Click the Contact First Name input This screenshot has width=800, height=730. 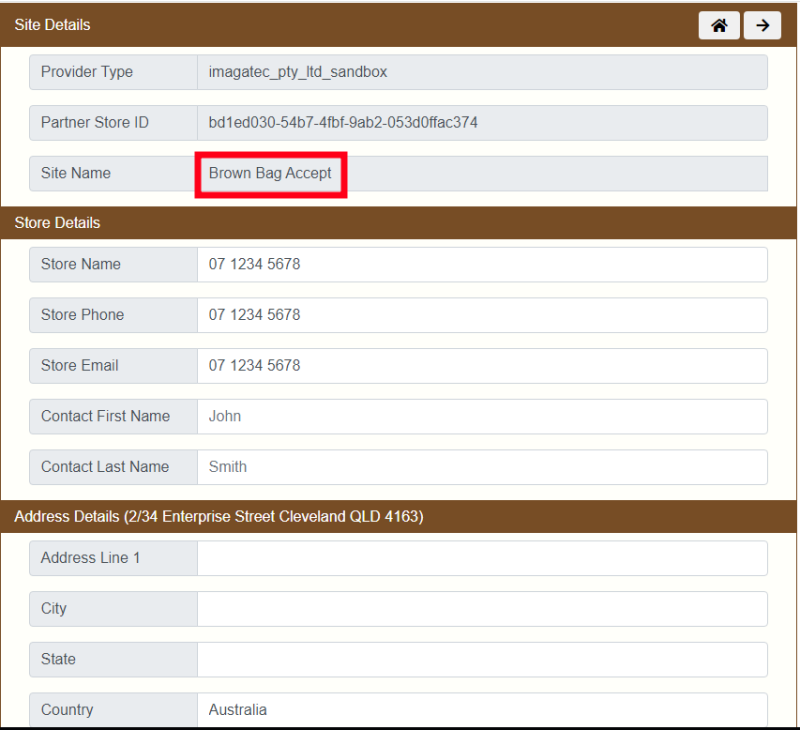pos(482,416)
